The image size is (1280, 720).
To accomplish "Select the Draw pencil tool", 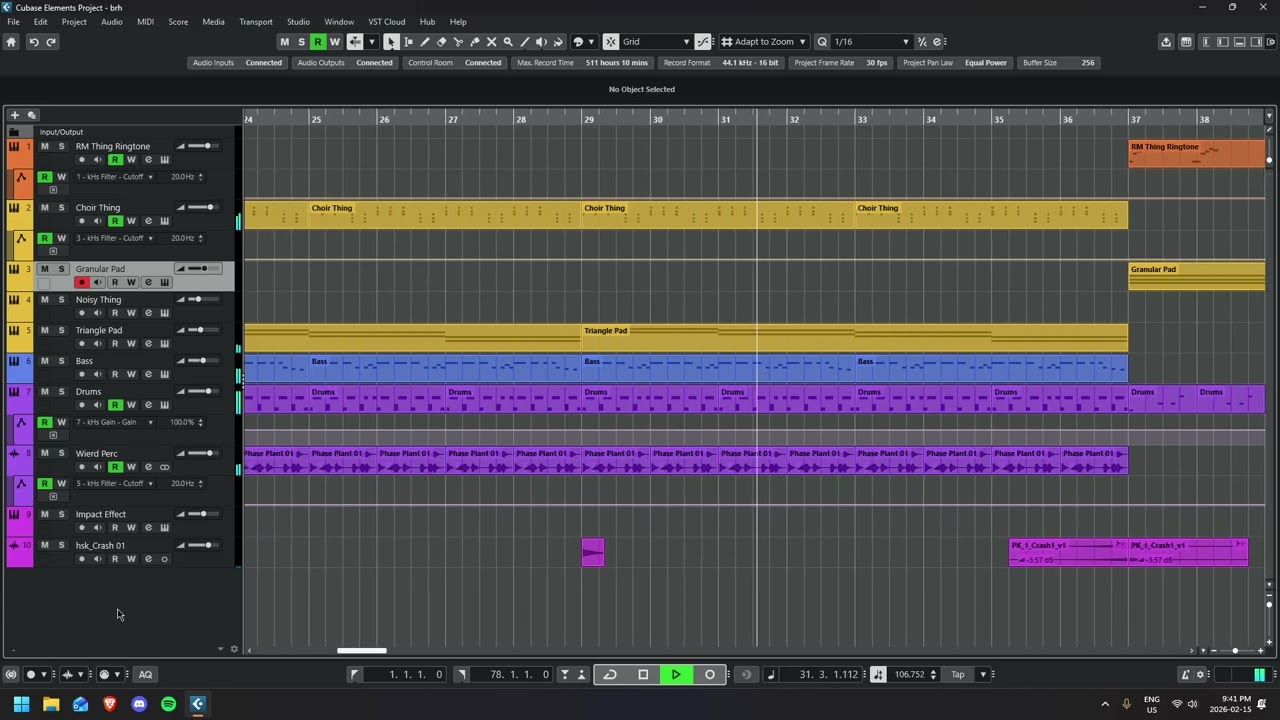I will pos(425,42).
